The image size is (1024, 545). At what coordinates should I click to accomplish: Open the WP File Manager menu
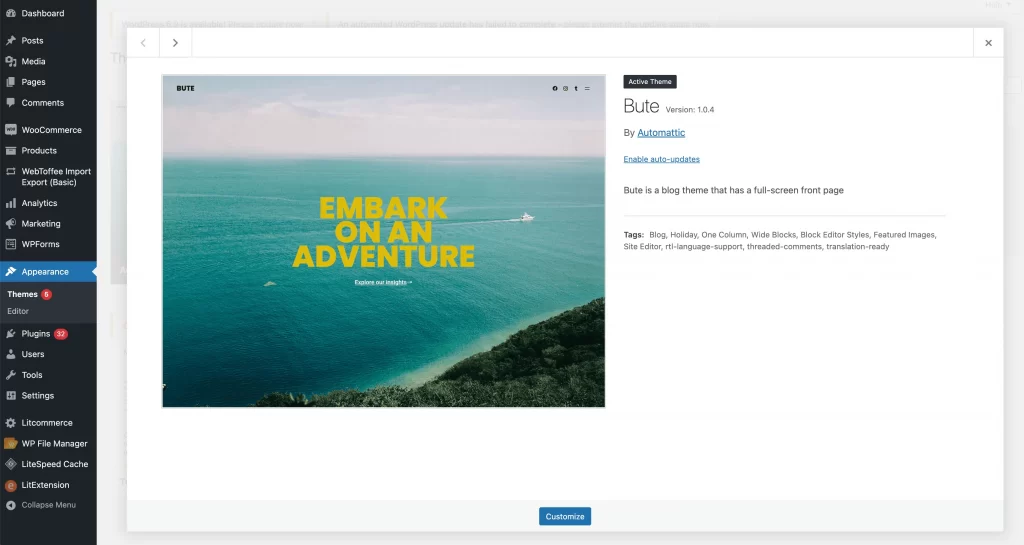54,443
